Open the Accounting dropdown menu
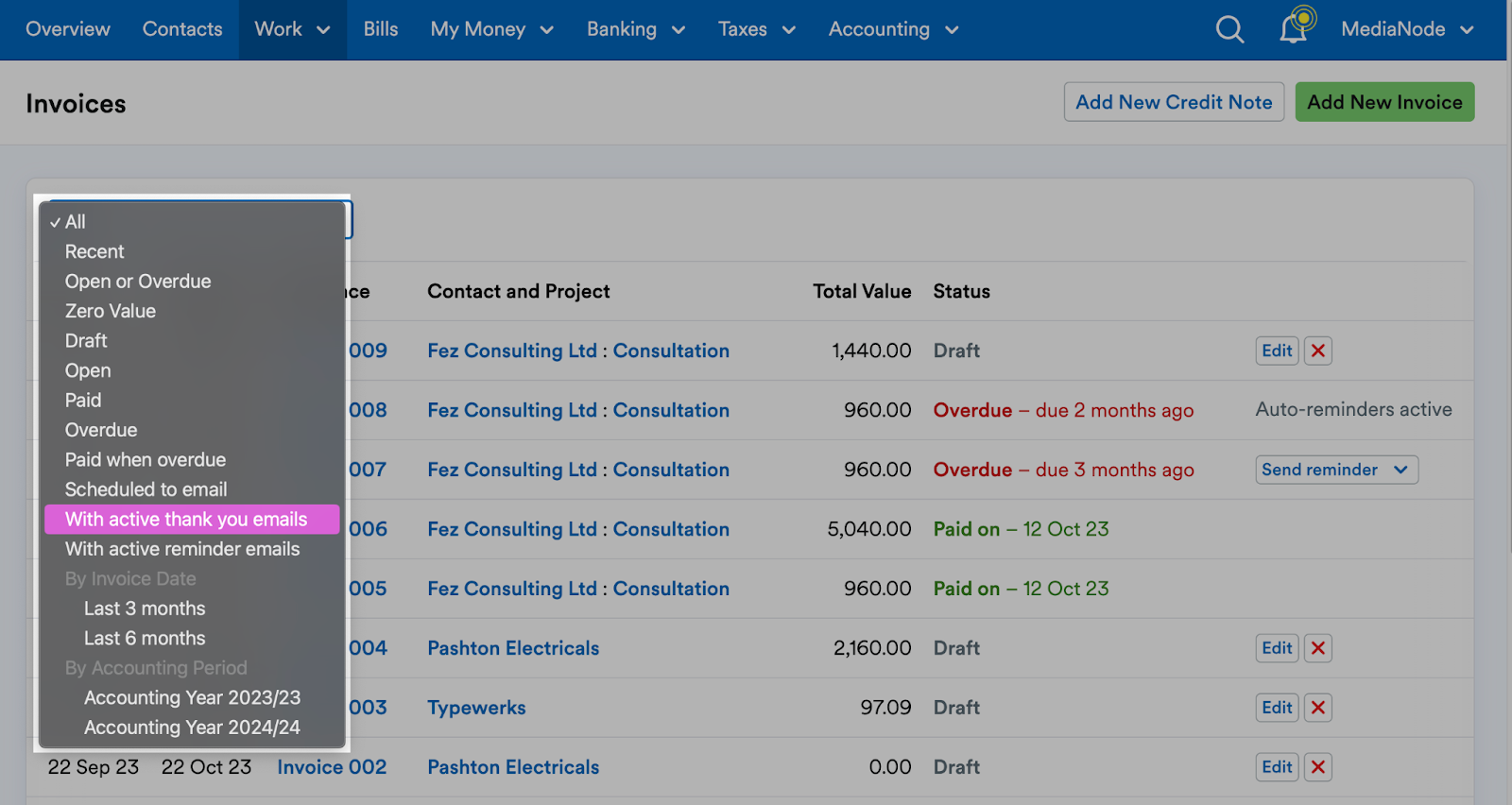 pos(893,29)
